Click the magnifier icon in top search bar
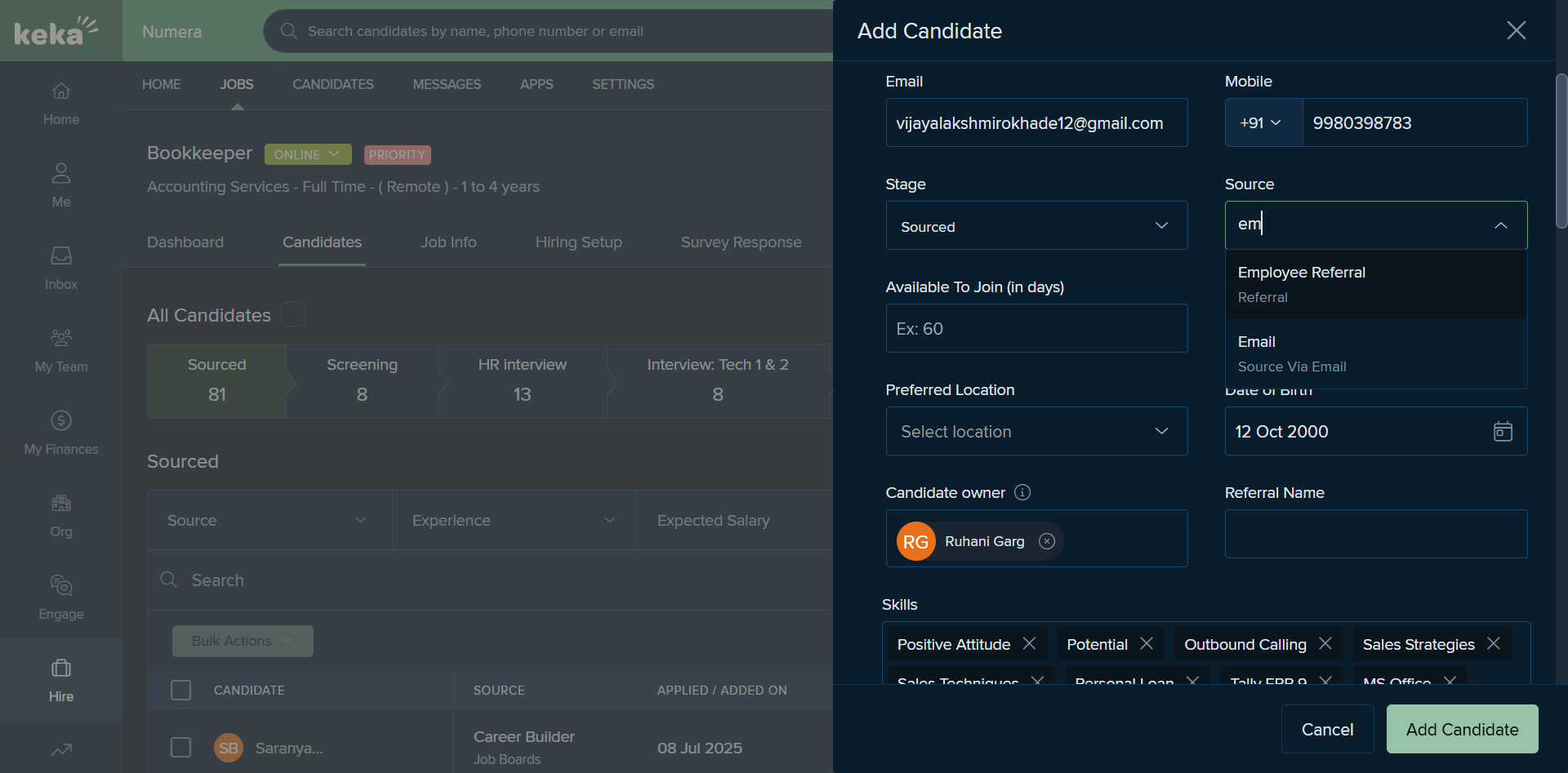This screenshot has height=773, width=1568. point(288,31)
